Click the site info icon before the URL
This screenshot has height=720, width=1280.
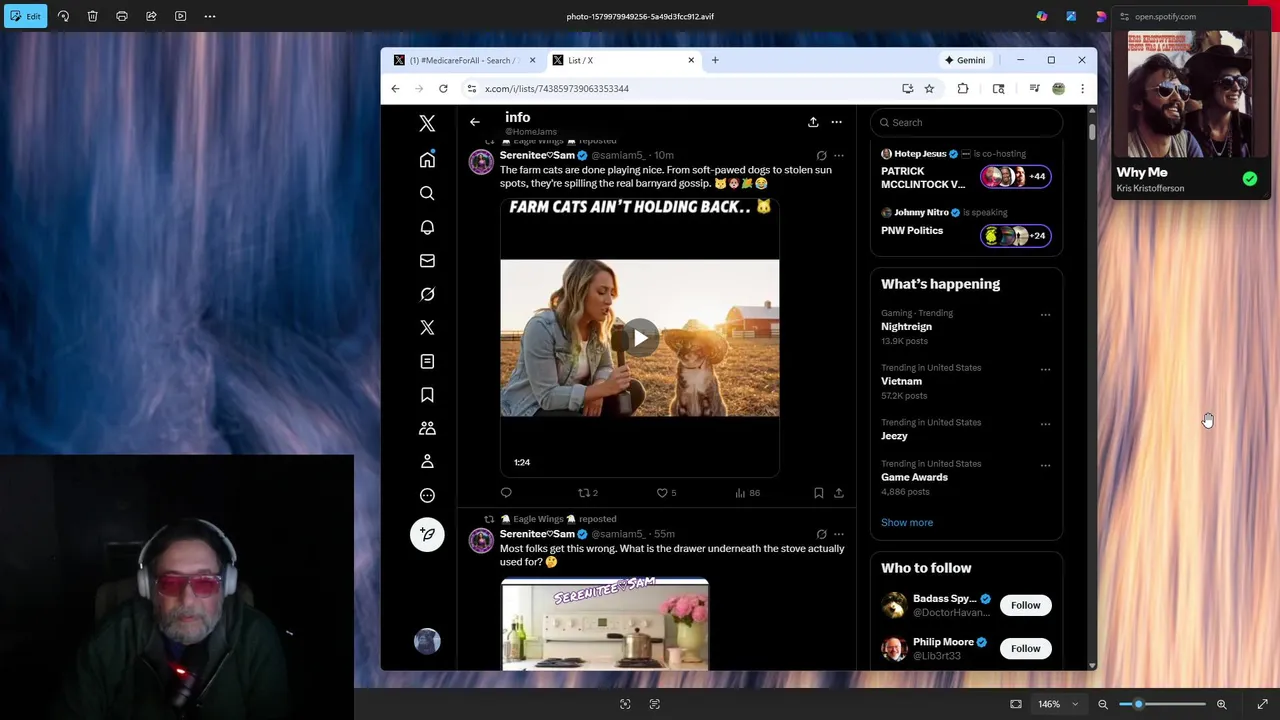[x=471, y=88]
